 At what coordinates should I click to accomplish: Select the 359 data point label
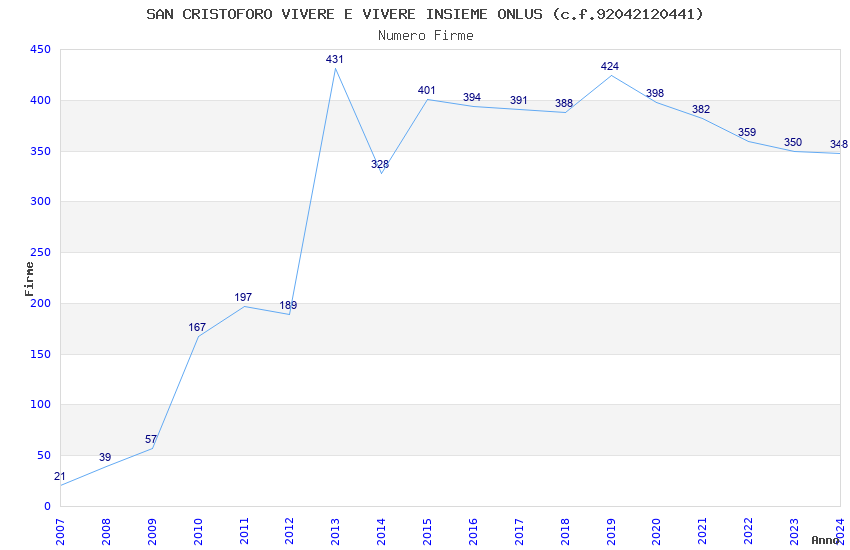click(x=747, y=132)
